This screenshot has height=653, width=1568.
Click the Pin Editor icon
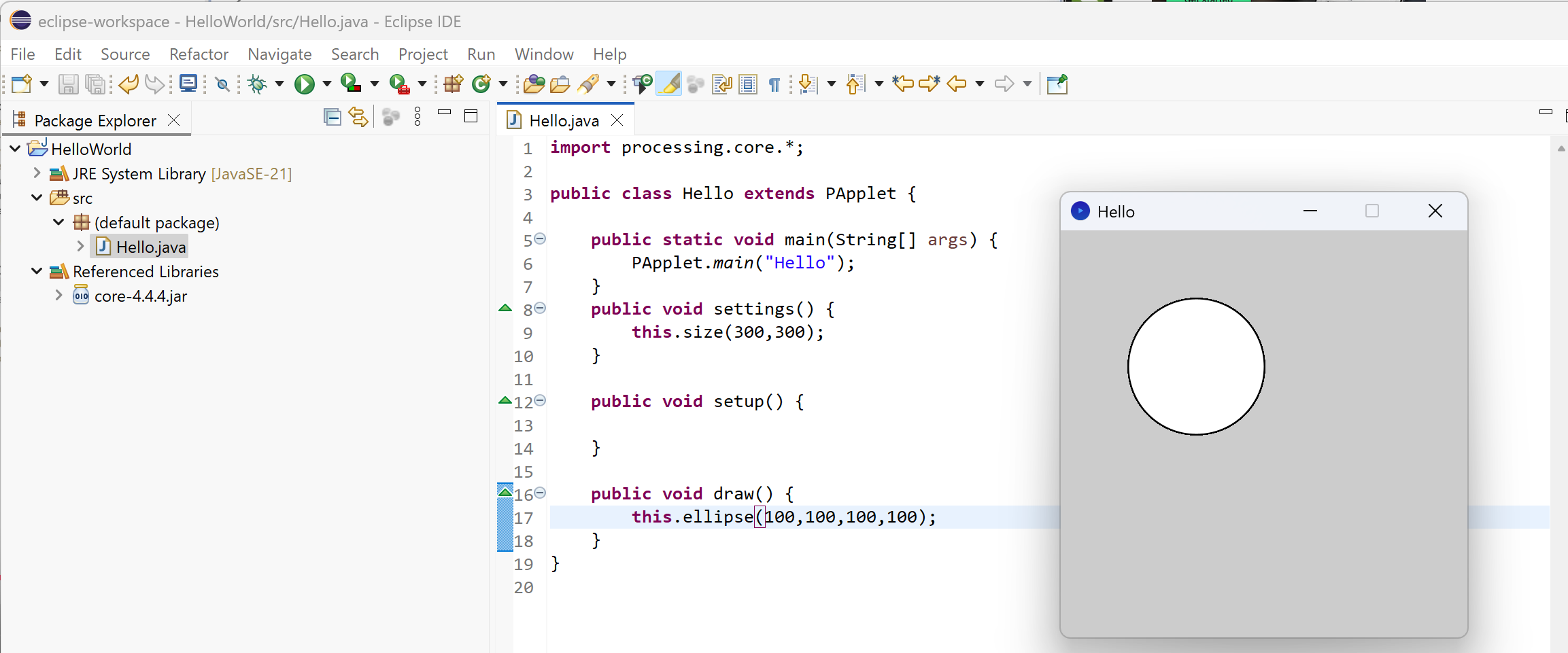[1057, 84]
